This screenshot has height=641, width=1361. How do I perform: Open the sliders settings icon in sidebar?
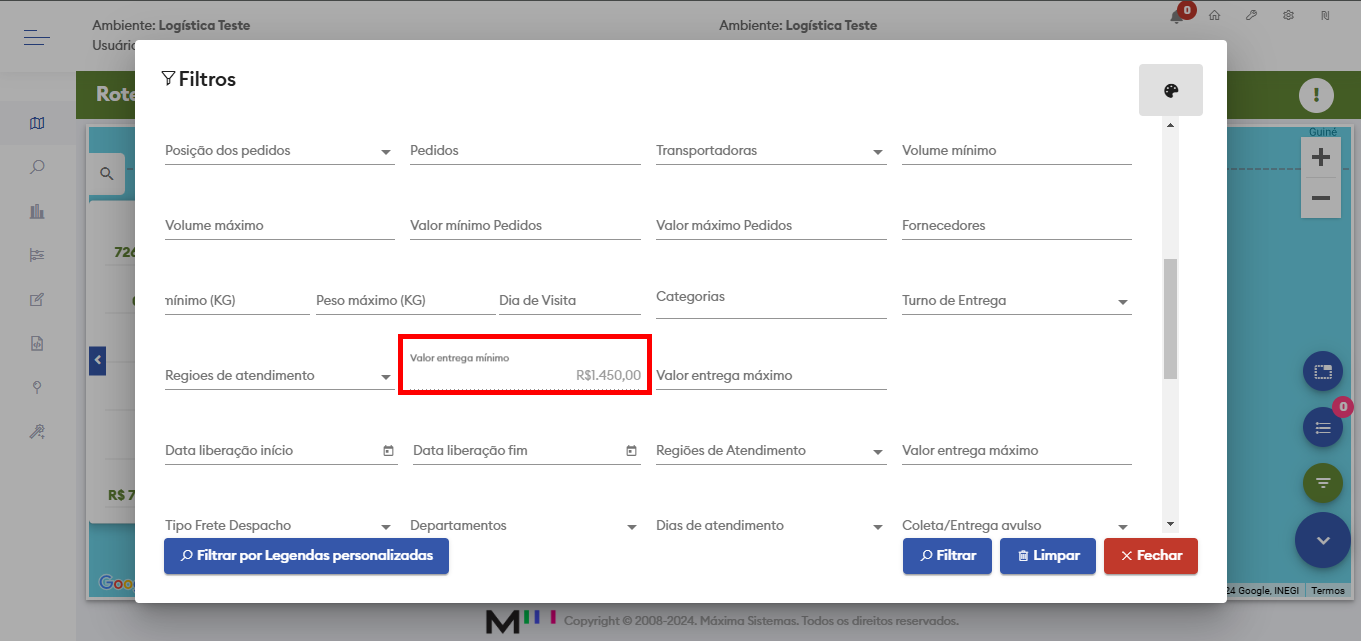point(37,255)
